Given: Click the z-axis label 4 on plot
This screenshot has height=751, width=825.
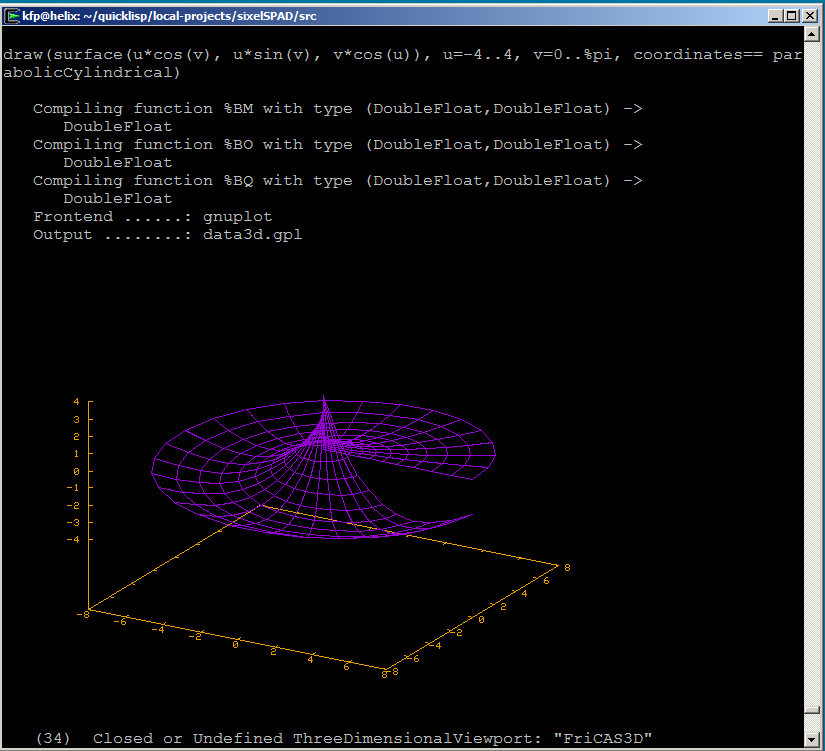Looking at the screenshot, I should pyautogui.click(x=76, y=402).
